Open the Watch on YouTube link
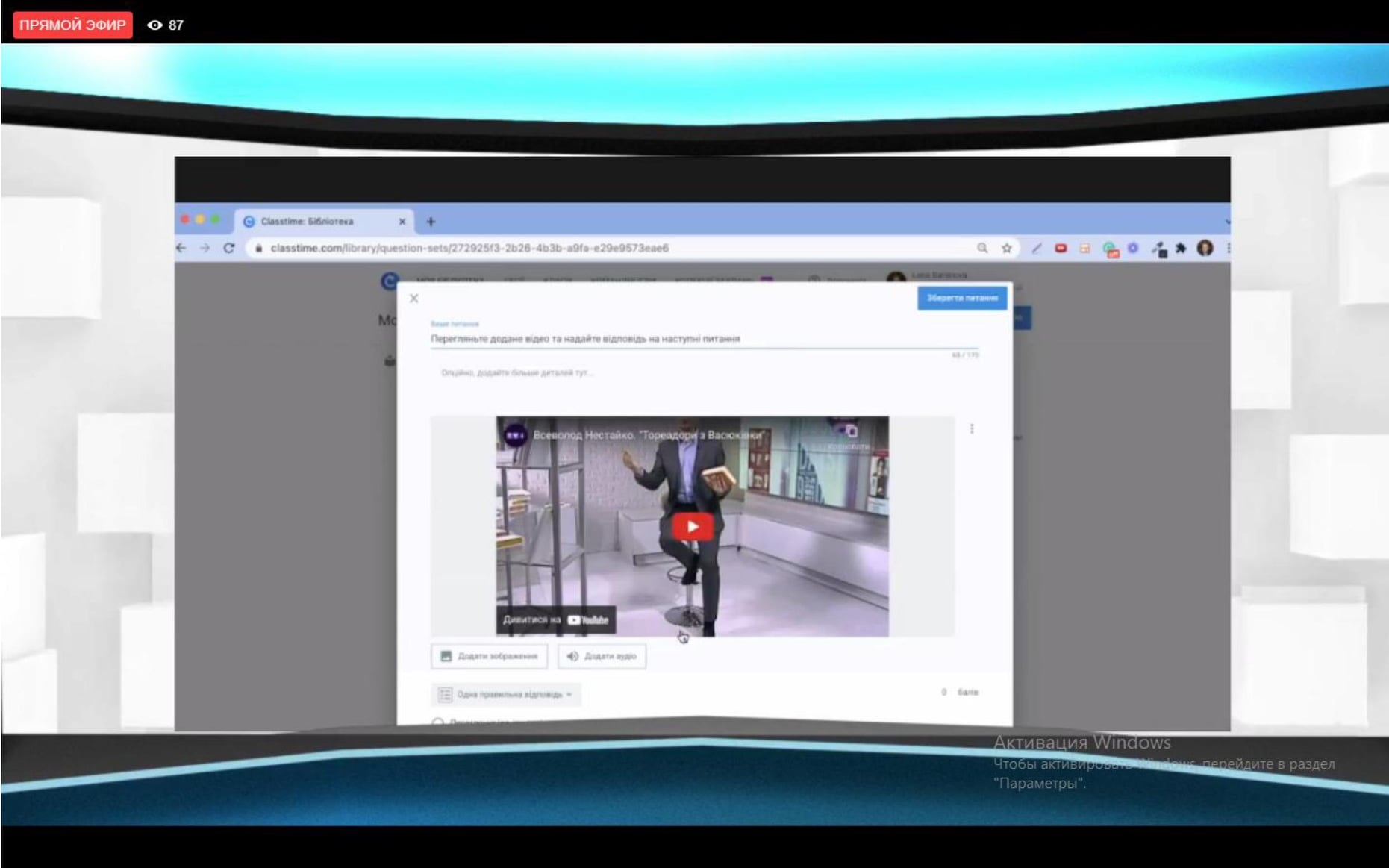 tap(555, 619)
